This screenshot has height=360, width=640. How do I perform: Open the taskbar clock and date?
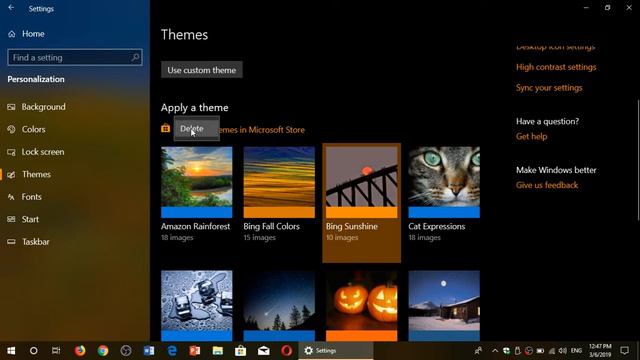600,351
